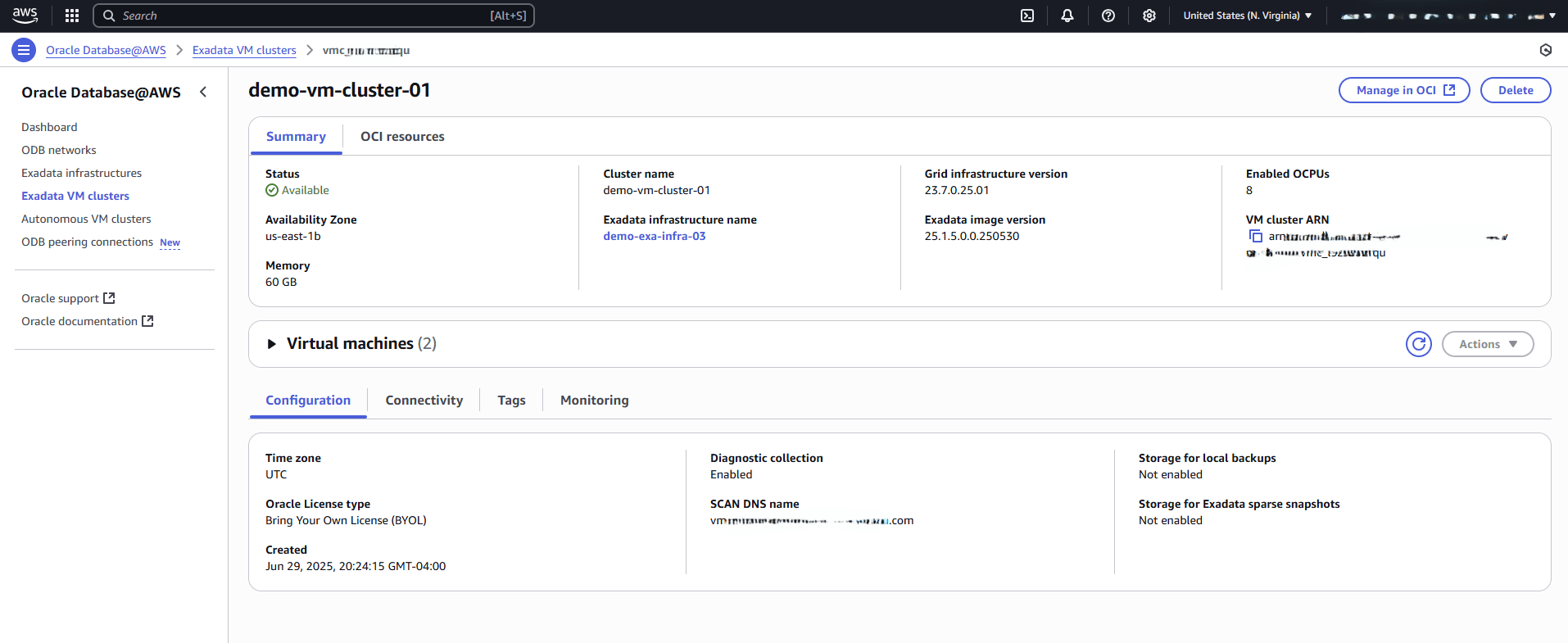Image resolution: width=1568 pixels, height=643 pixels.
Task: Select the Created date Jun 29, 2025
Action: [x=356, y=566]
